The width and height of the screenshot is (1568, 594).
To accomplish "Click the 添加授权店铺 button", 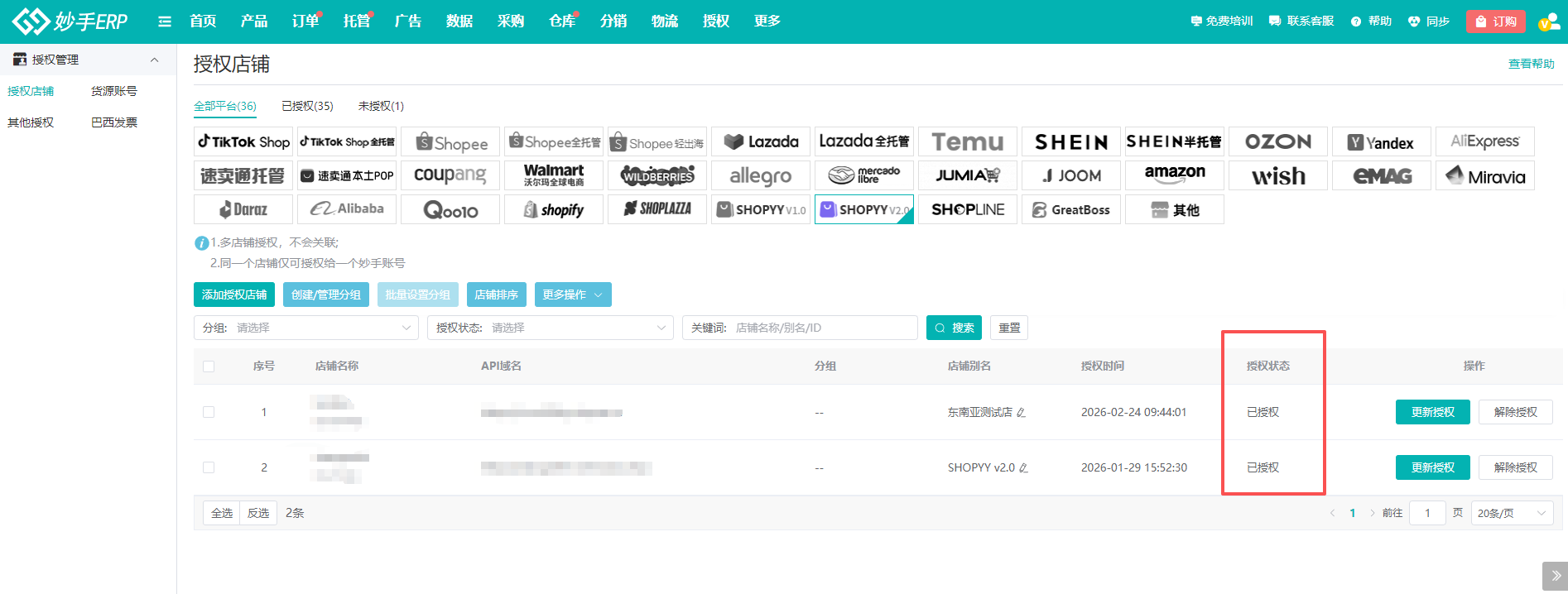I will [x=234, y=295].
